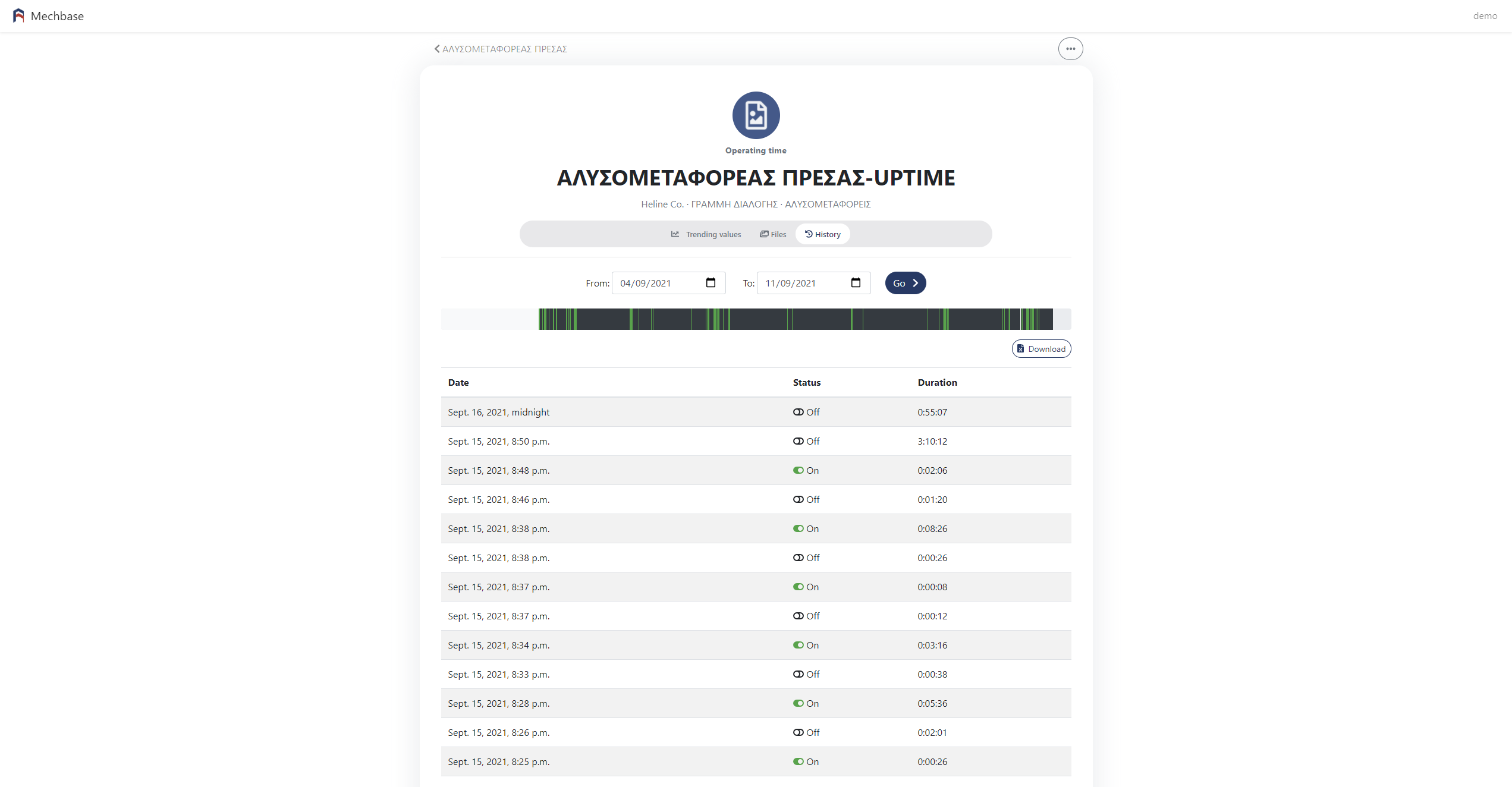The height and width of the screenshot is (787, 1512).
Task: Click the duration value 0:05:36
Action: 932,703
